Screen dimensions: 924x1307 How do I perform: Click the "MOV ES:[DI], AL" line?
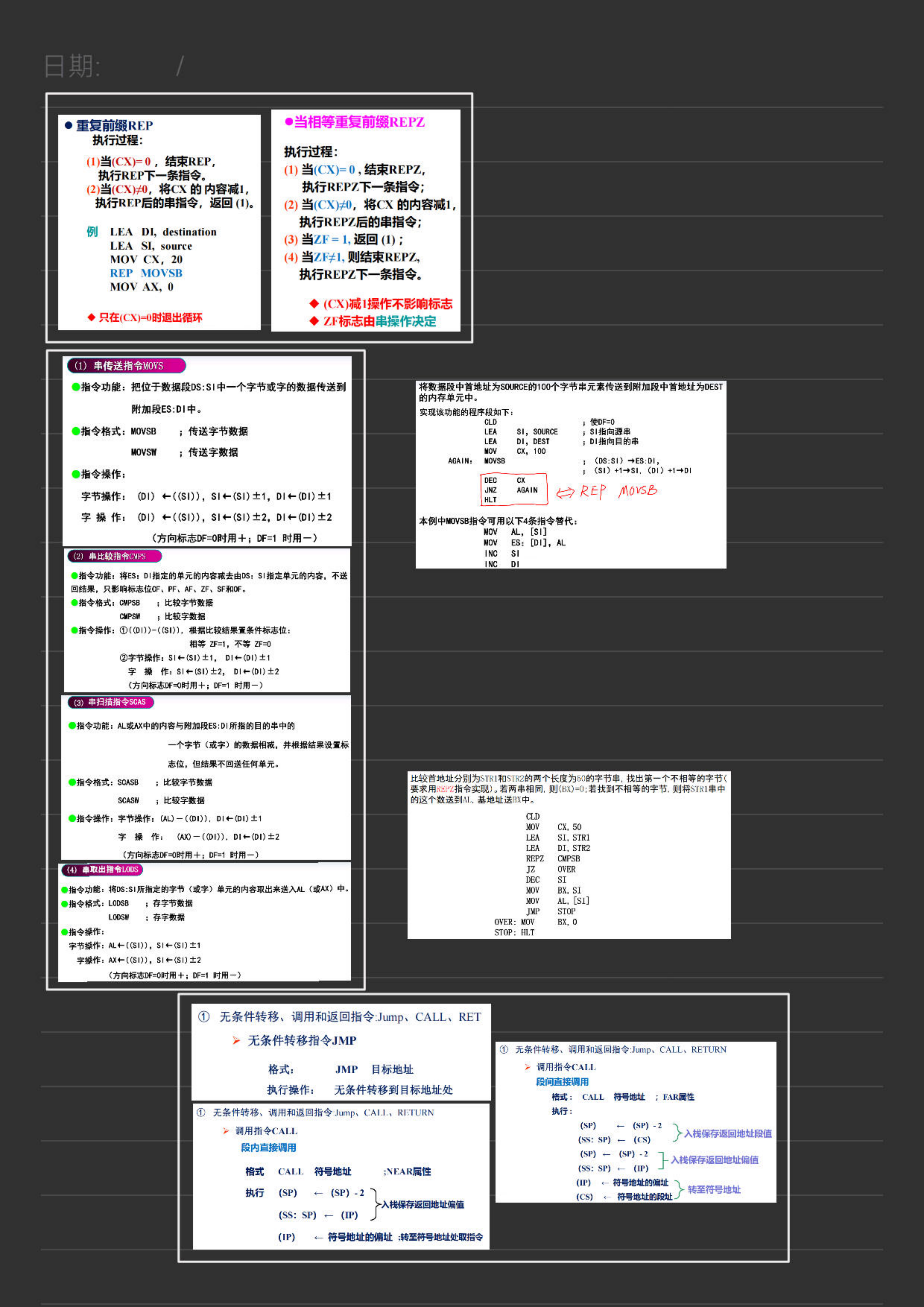pos(524,543)
